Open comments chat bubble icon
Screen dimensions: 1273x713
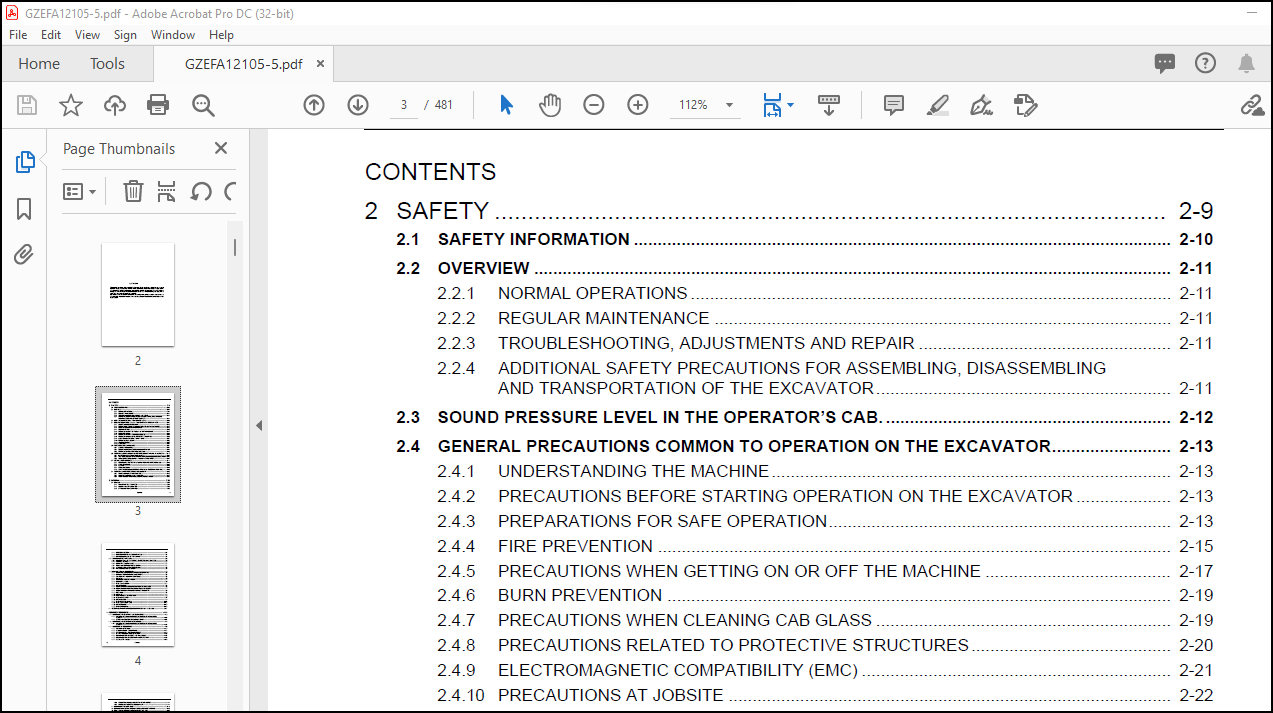pyautogui.click(x=1165, y=63)
